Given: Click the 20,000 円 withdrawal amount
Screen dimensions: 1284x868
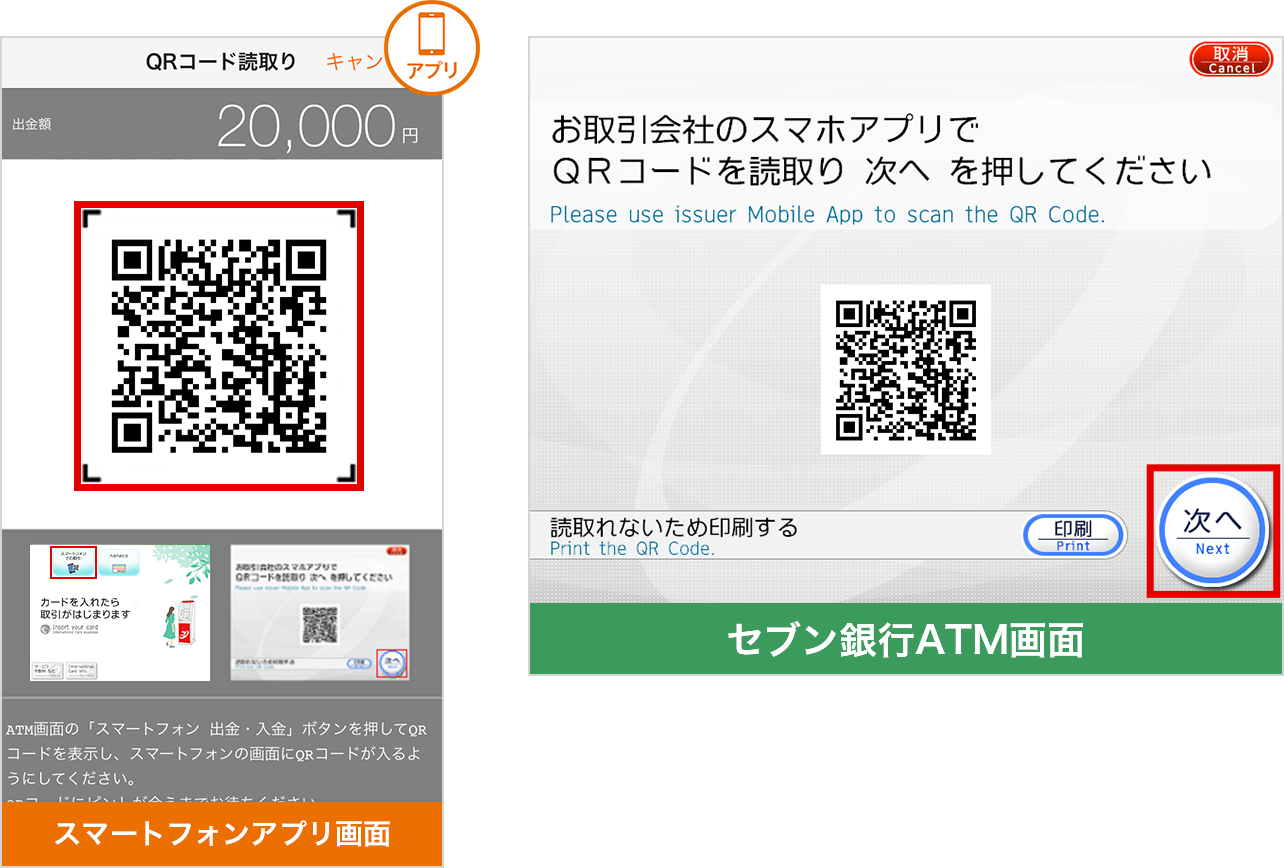Looking at the screenshot, I should click(x=316, y=126).
